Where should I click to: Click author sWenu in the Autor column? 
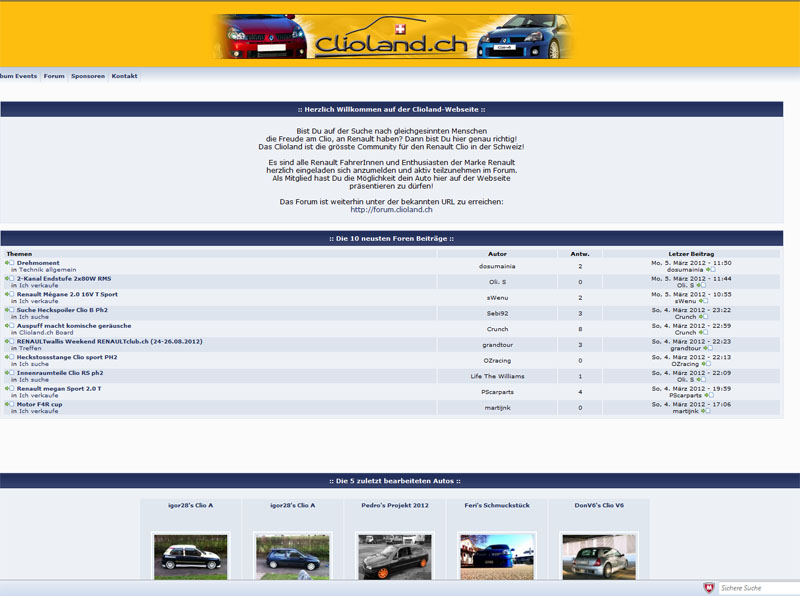coord(497,297)
